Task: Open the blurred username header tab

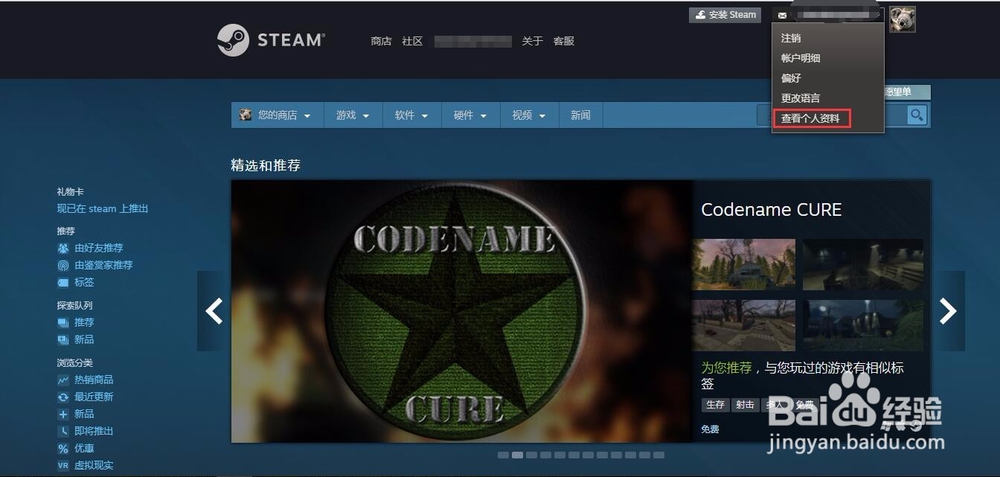Action: coord(473,41)
